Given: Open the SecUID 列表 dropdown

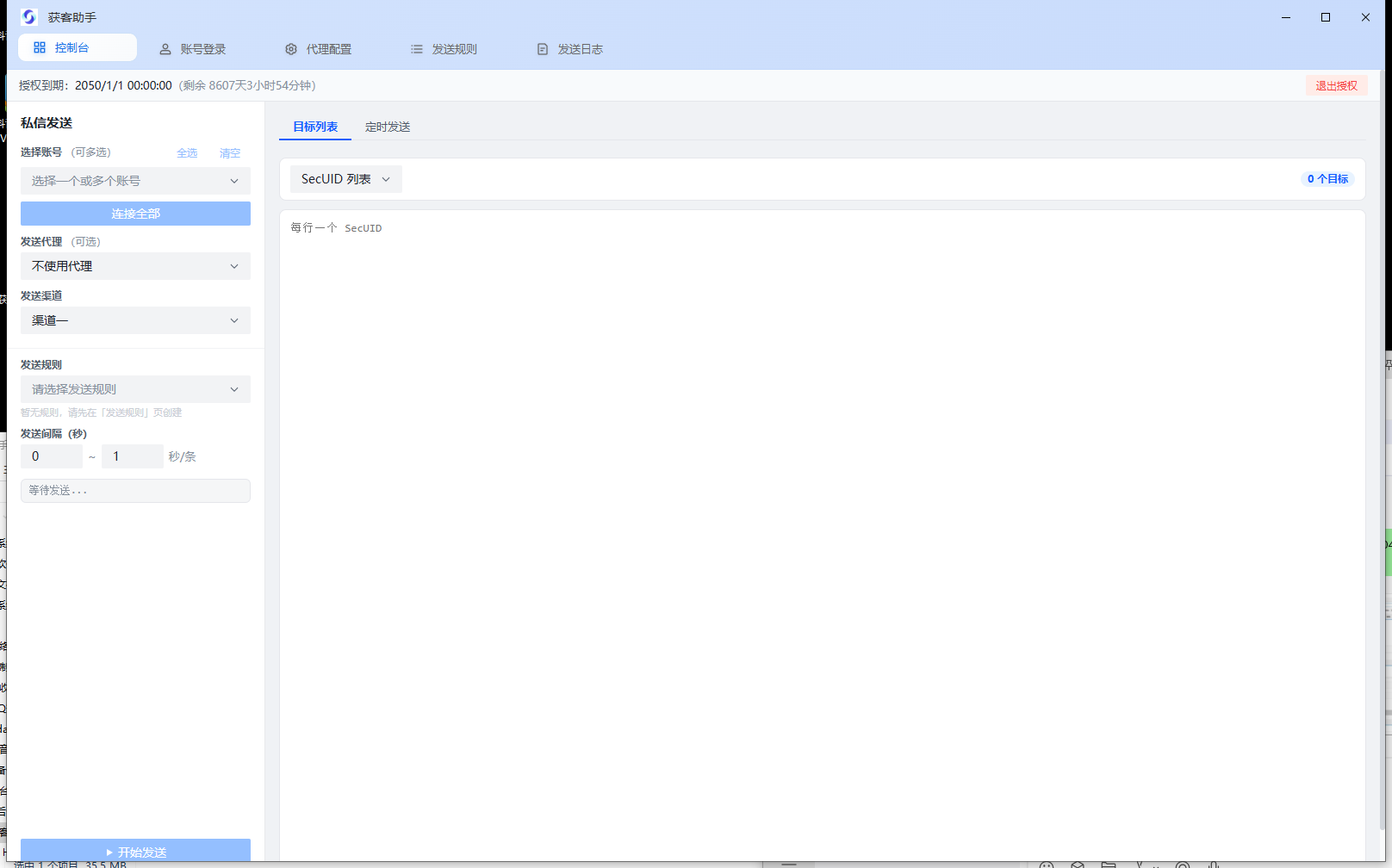Looking at the screenshot, I should pos(346,179).
